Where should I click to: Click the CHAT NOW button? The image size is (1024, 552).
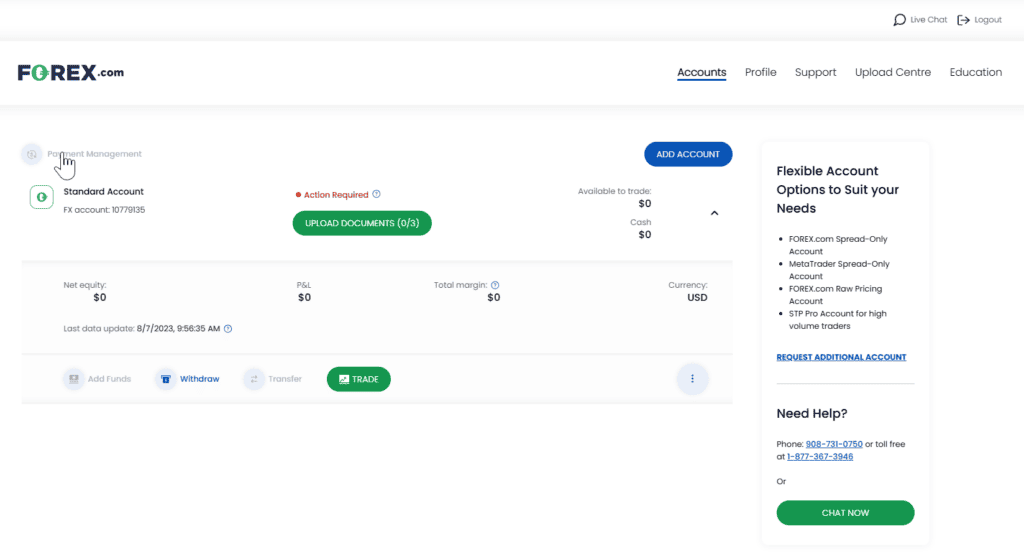[x=845, y=513]
